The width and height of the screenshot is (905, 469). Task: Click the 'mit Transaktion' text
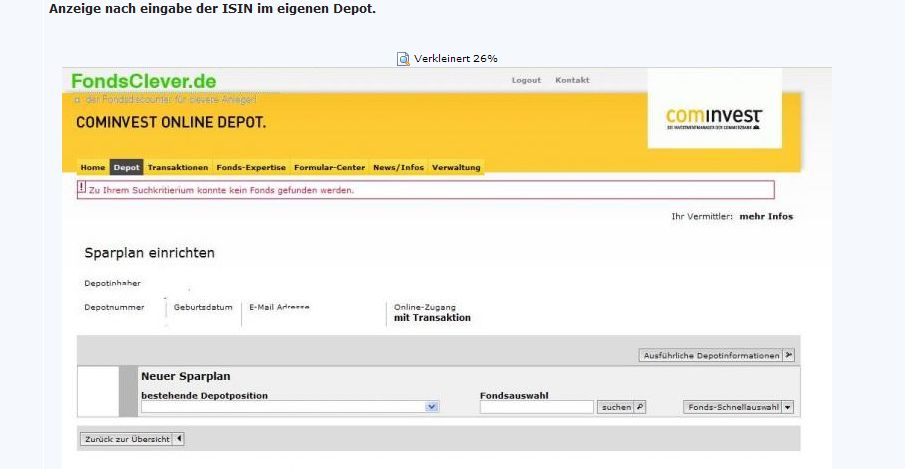432,318
